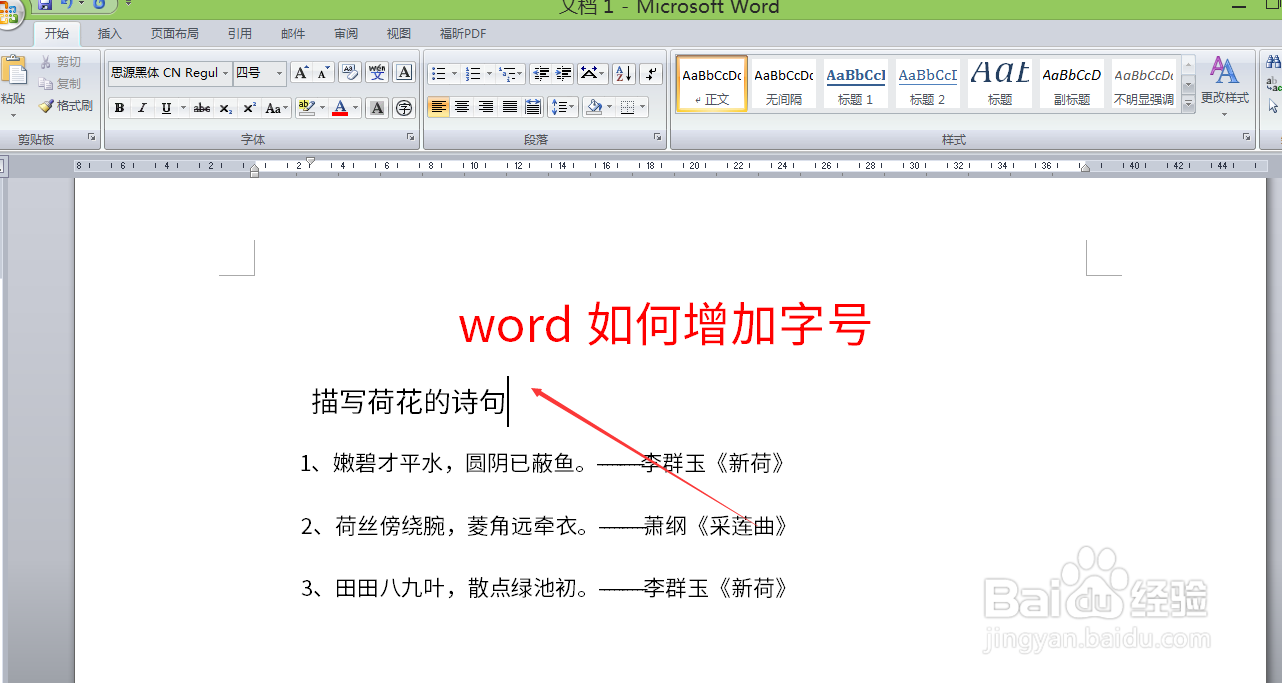Switch to the 插入 (Insert) tab
Screen dimensions: 1282x683
coord(109,34)
